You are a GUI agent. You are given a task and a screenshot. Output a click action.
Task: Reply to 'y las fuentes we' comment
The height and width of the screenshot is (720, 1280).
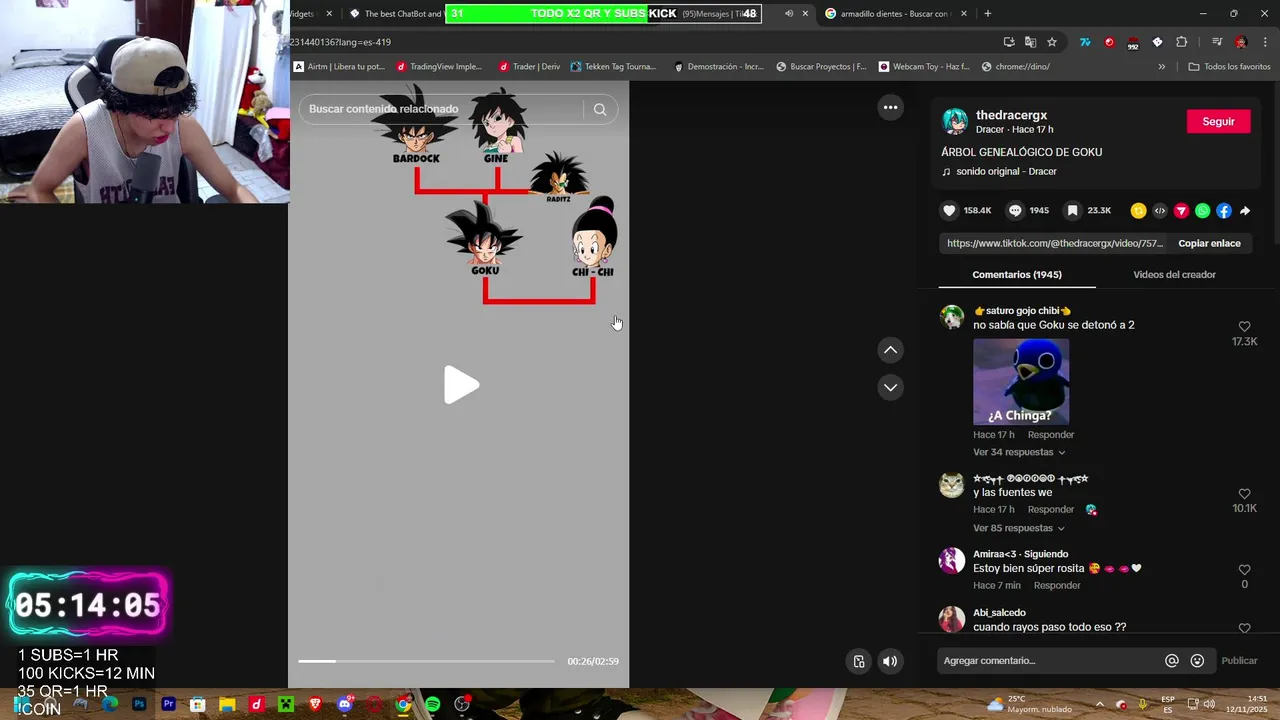pyautogui.click(x=1051, y=510)
